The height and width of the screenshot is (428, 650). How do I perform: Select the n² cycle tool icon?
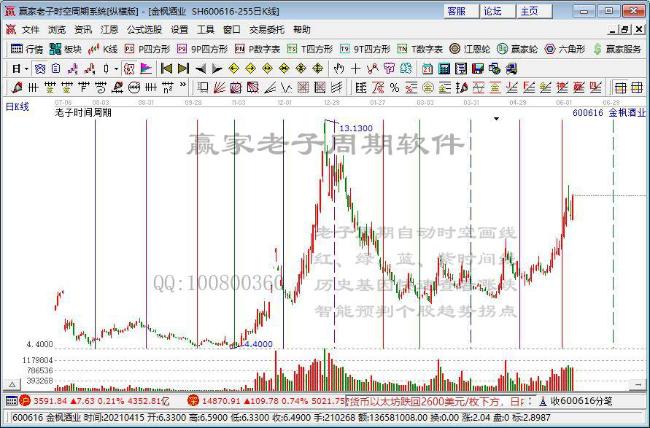coord(167,88)
